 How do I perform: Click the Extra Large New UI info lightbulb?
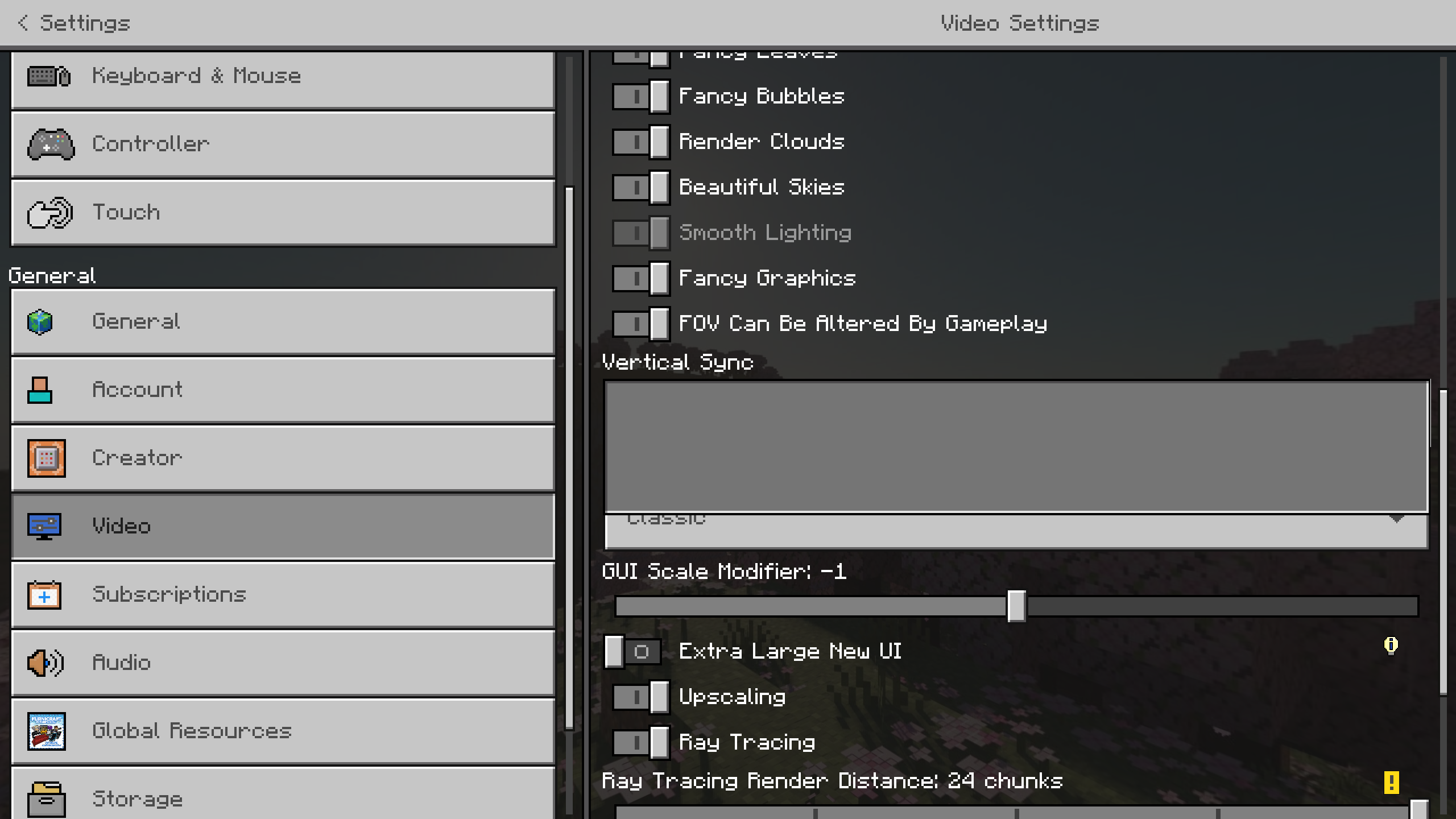(x=1391, y=646)
